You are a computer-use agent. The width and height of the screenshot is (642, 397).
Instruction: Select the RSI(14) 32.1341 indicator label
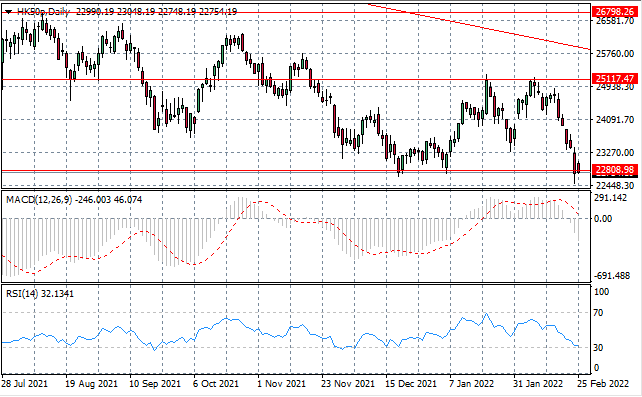click(40, 294)
